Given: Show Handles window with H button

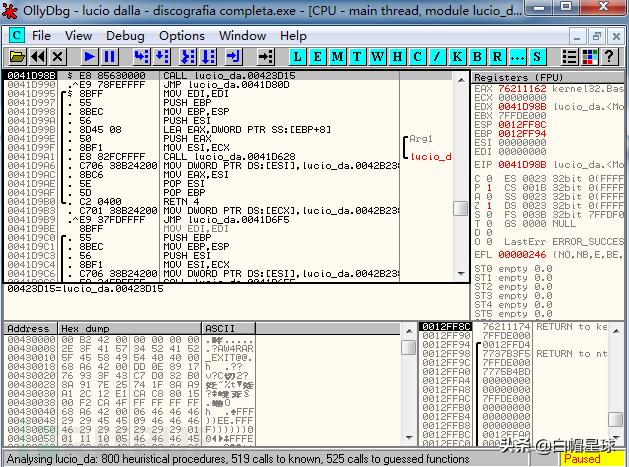Looking at the screenshot, I should (400, 57).
